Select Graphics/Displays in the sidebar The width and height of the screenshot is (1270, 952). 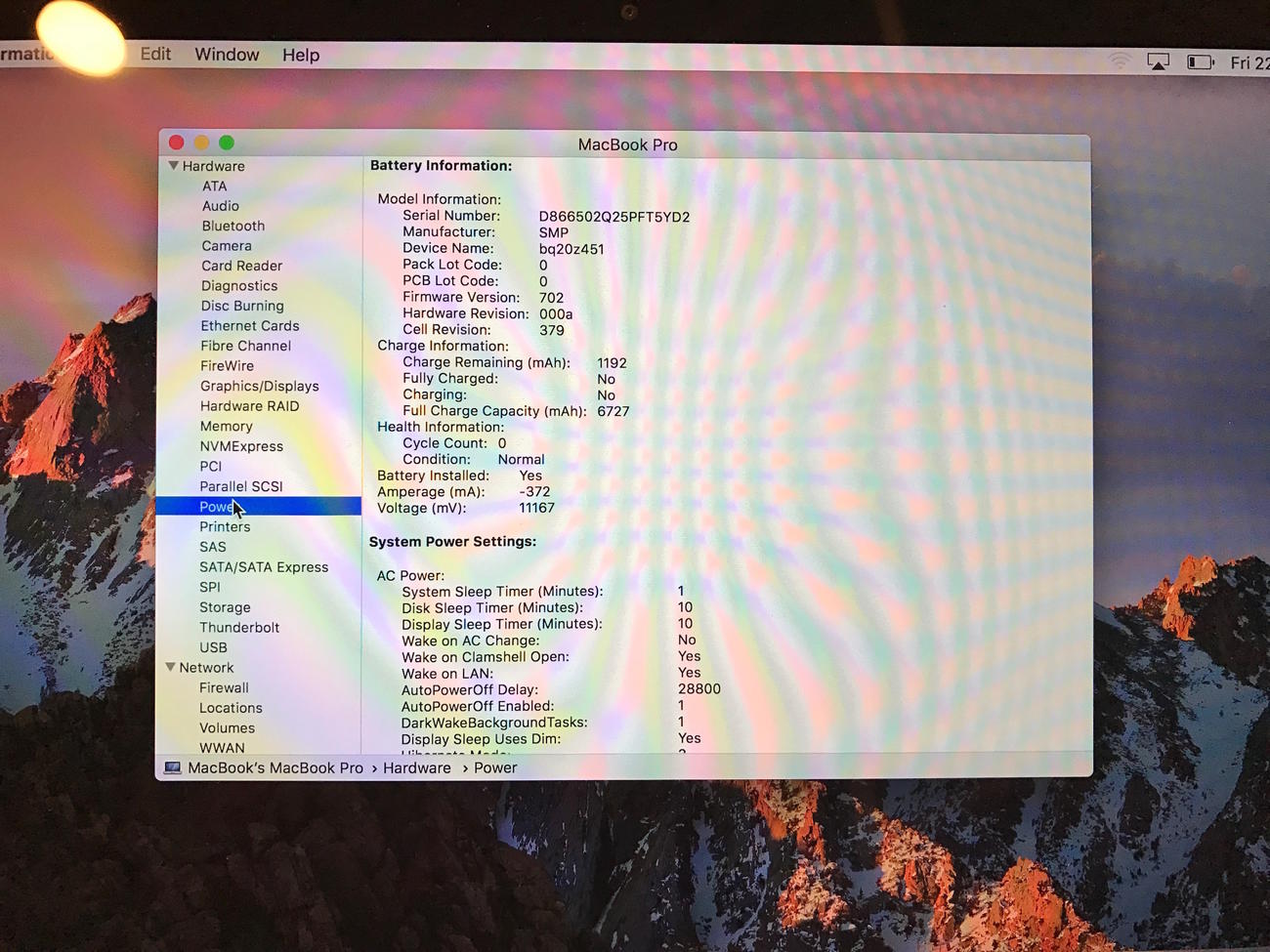click(x=260, y=387)
